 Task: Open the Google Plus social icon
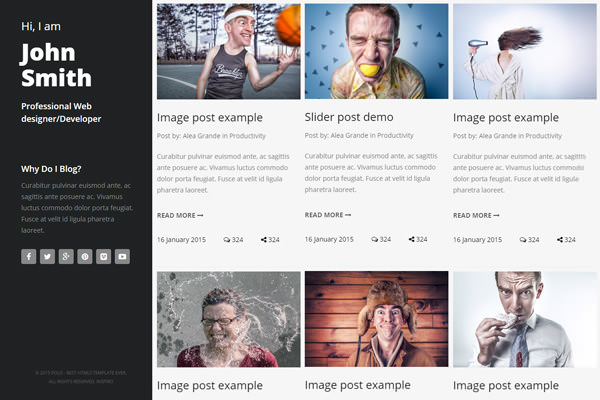[x=66, y=256]
